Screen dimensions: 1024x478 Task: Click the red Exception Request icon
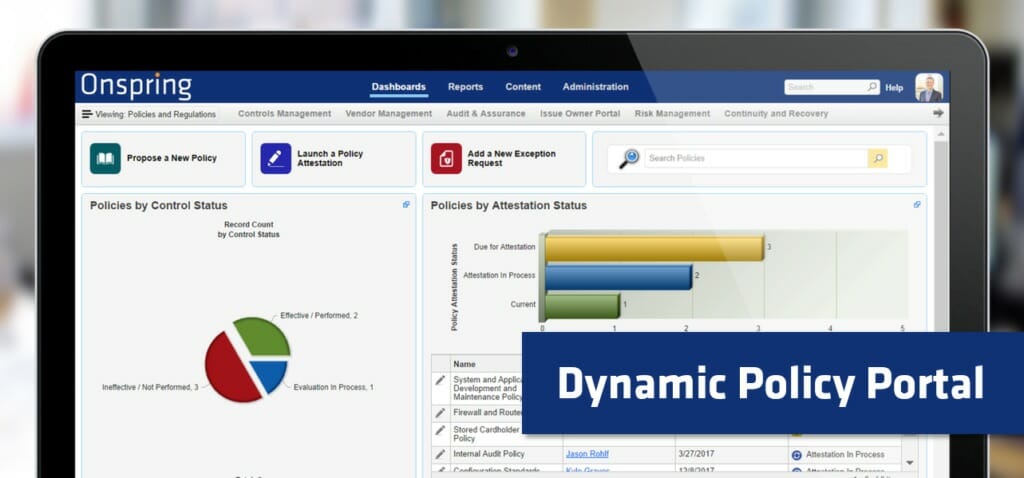click(446, 159)
